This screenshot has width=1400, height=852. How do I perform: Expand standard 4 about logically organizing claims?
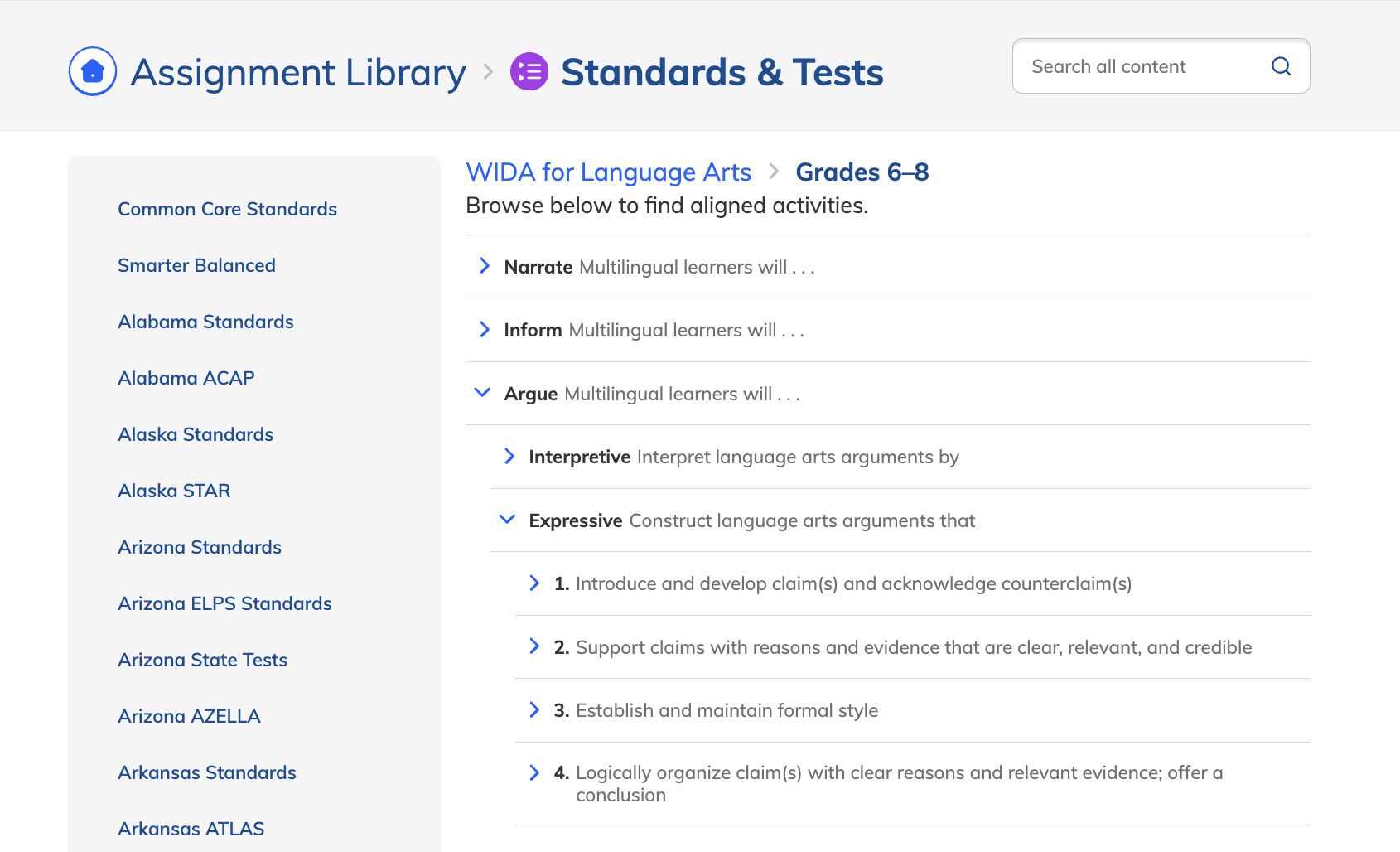click(533, 772)
